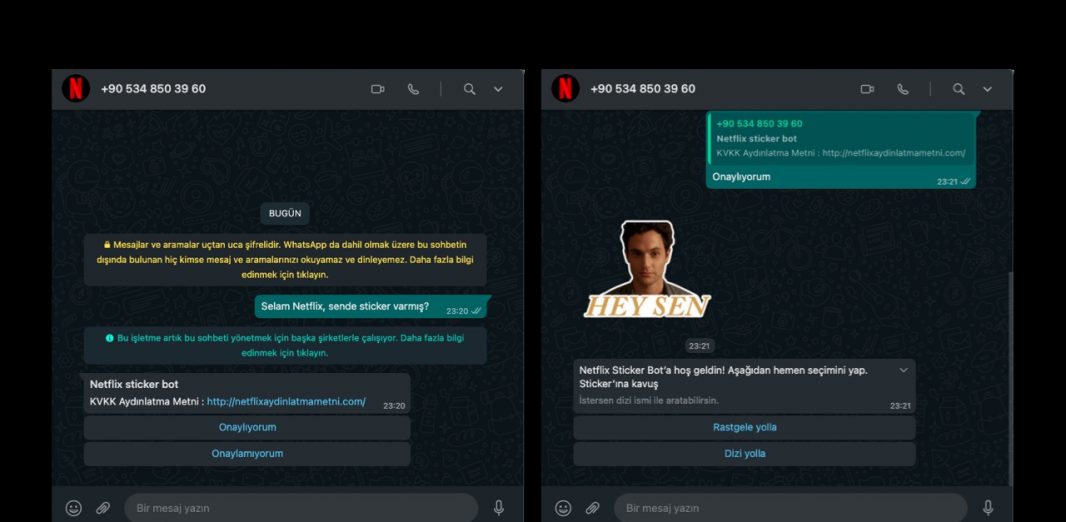1066x522 pixels.
Task: Record voice message in right chat
Action: coord(988,508)
